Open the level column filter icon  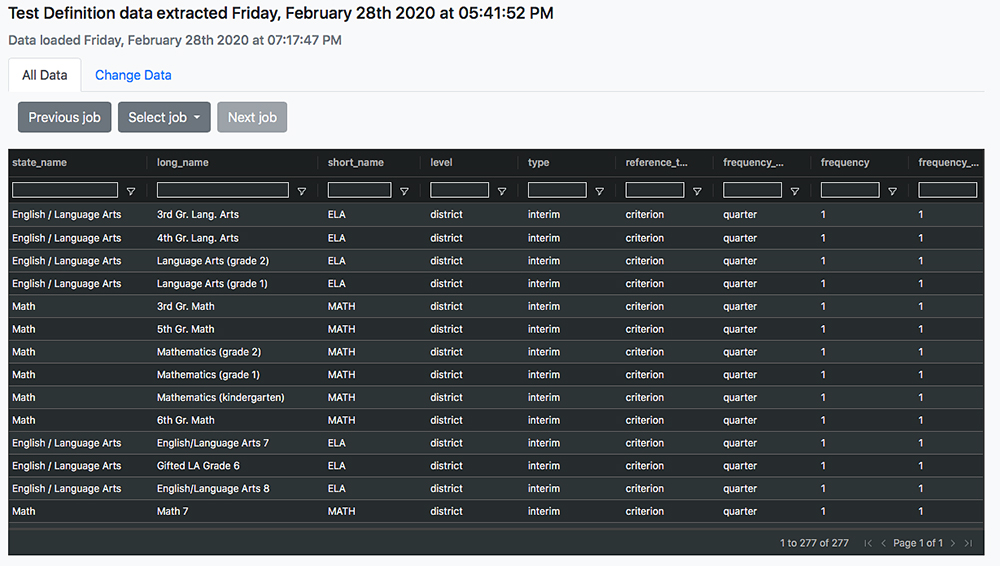tap(502, 191)
